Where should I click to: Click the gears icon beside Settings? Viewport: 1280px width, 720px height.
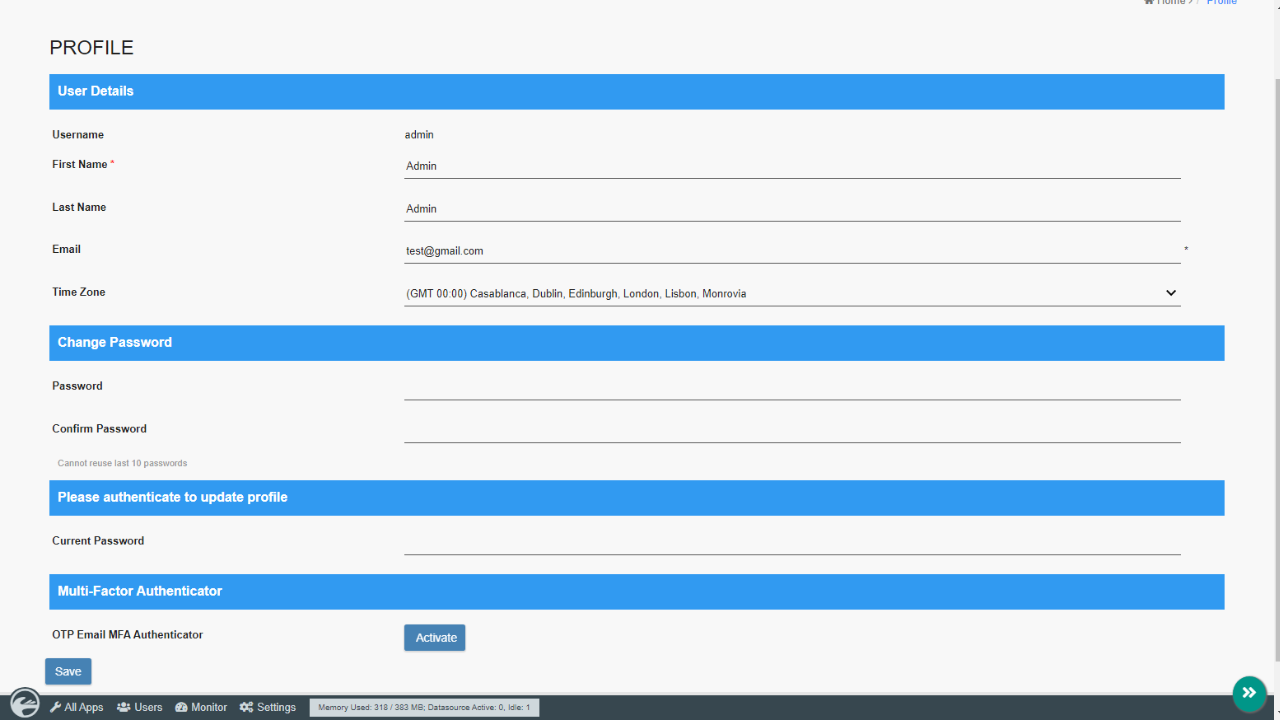tap(246, 707)
